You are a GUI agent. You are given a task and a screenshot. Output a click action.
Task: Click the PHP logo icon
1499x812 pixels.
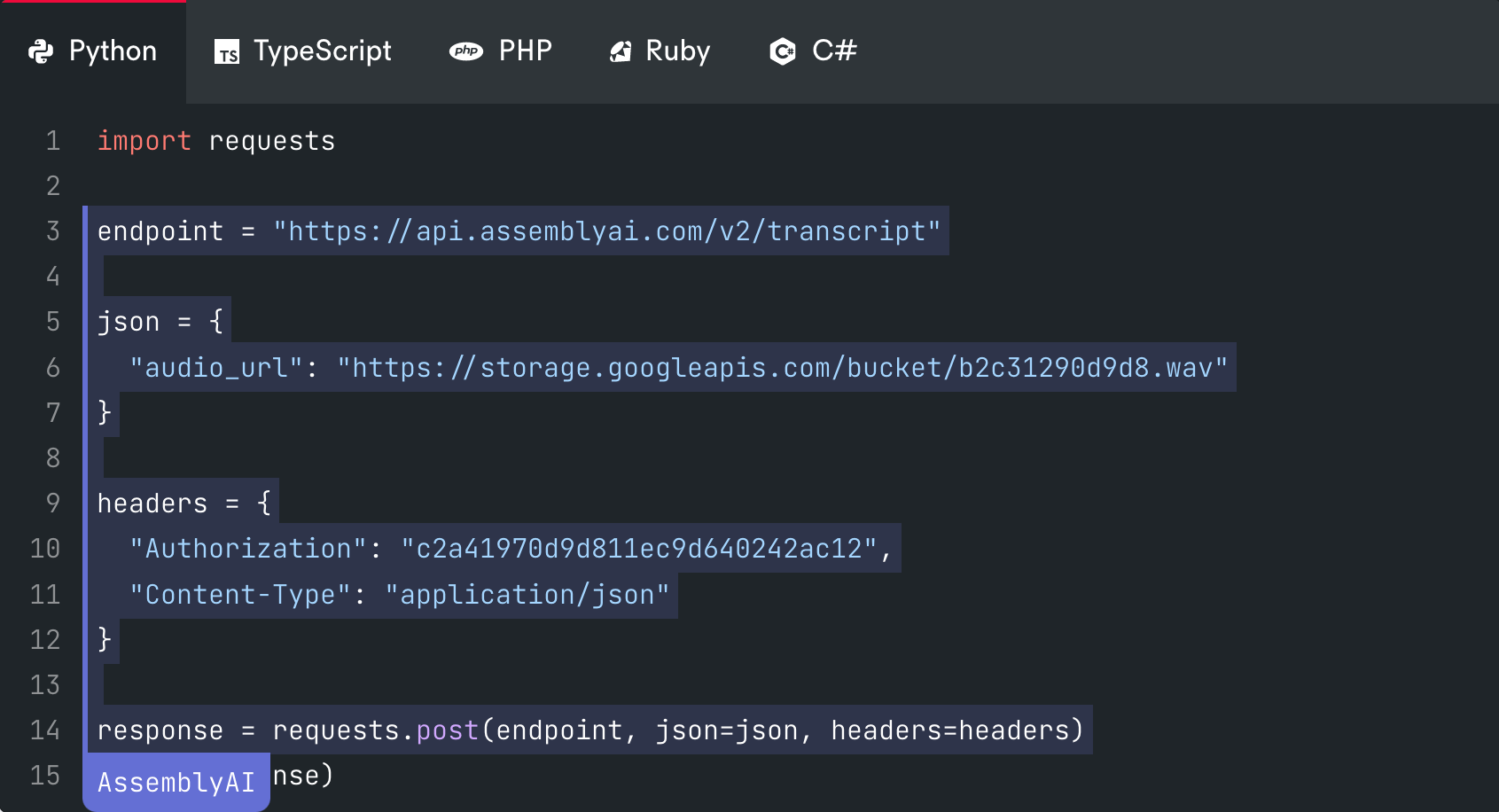click(466, 51)
